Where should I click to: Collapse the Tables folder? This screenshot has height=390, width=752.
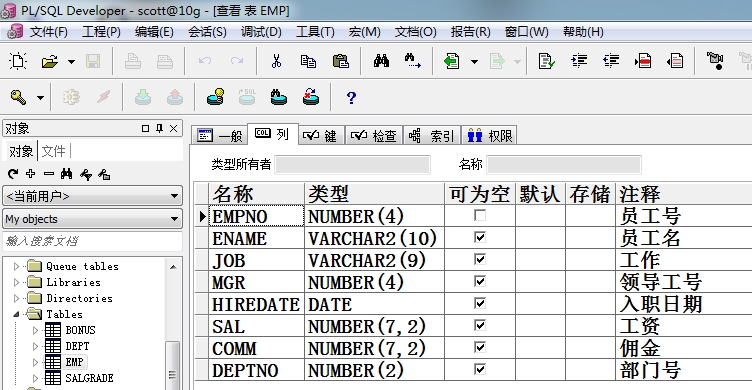(16, 314)
